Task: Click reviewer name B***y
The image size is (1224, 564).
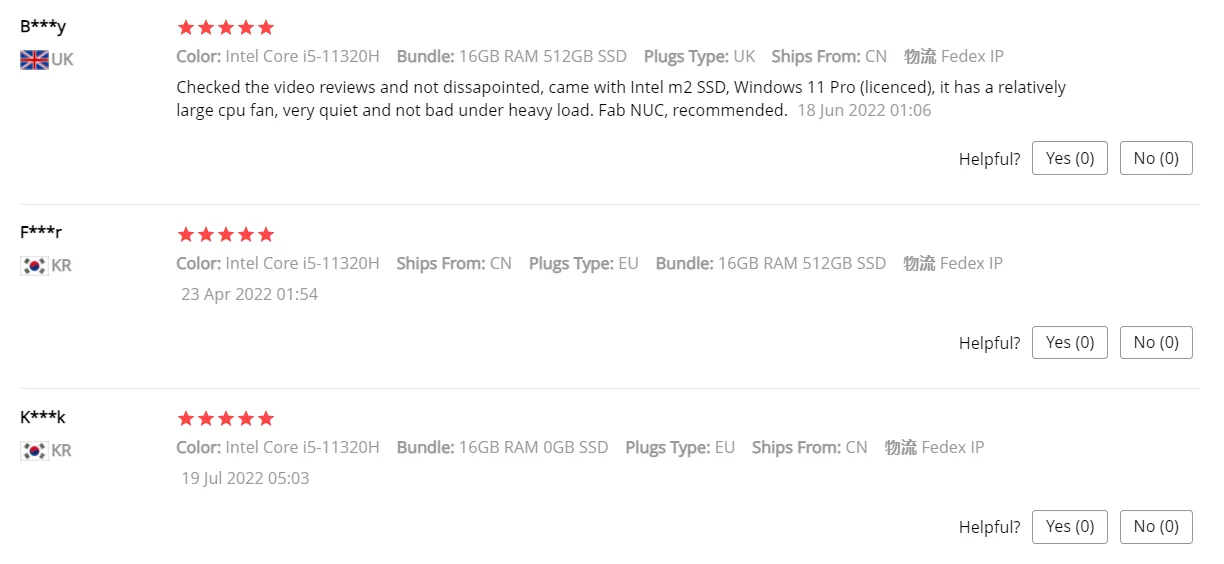Action: [x=43, y=26]
